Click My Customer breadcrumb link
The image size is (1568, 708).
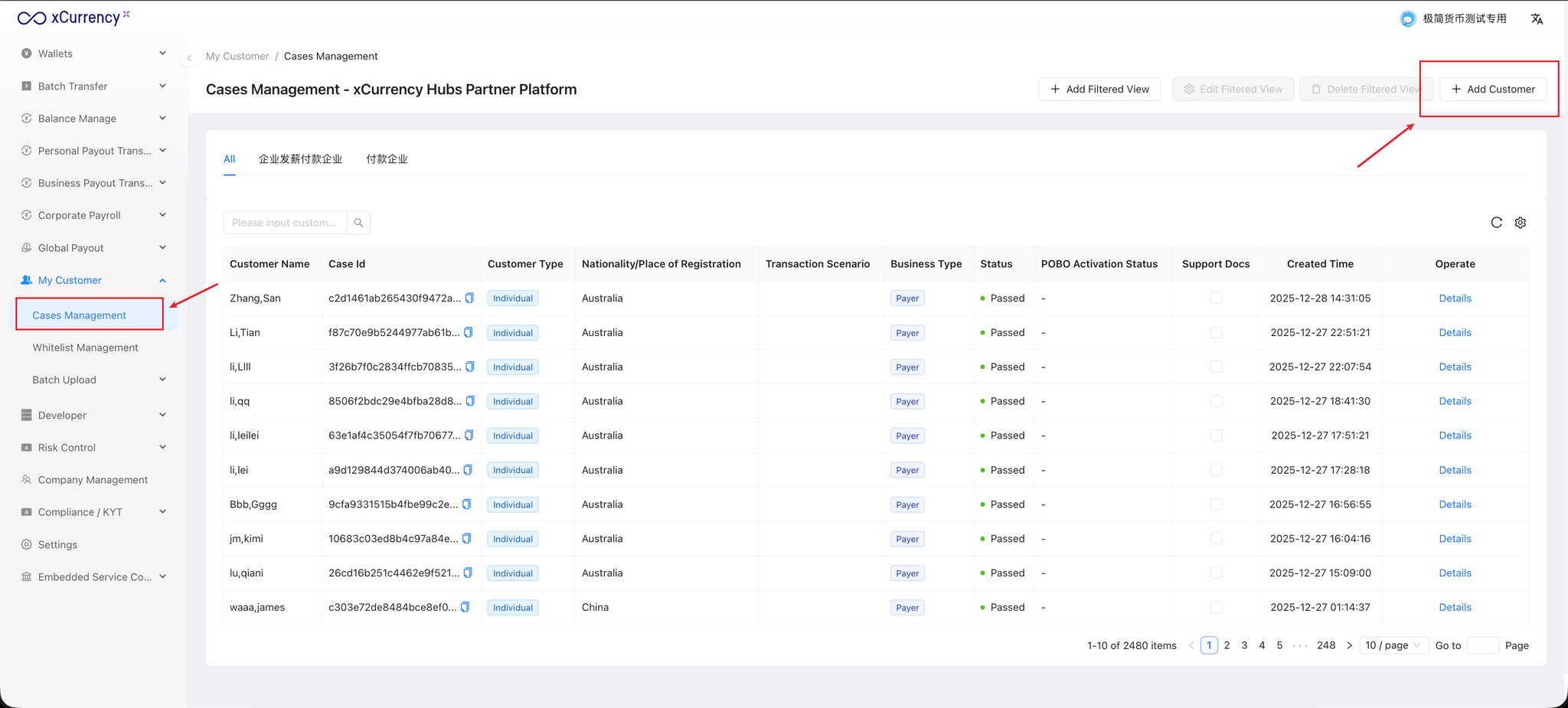click(237, 57)
